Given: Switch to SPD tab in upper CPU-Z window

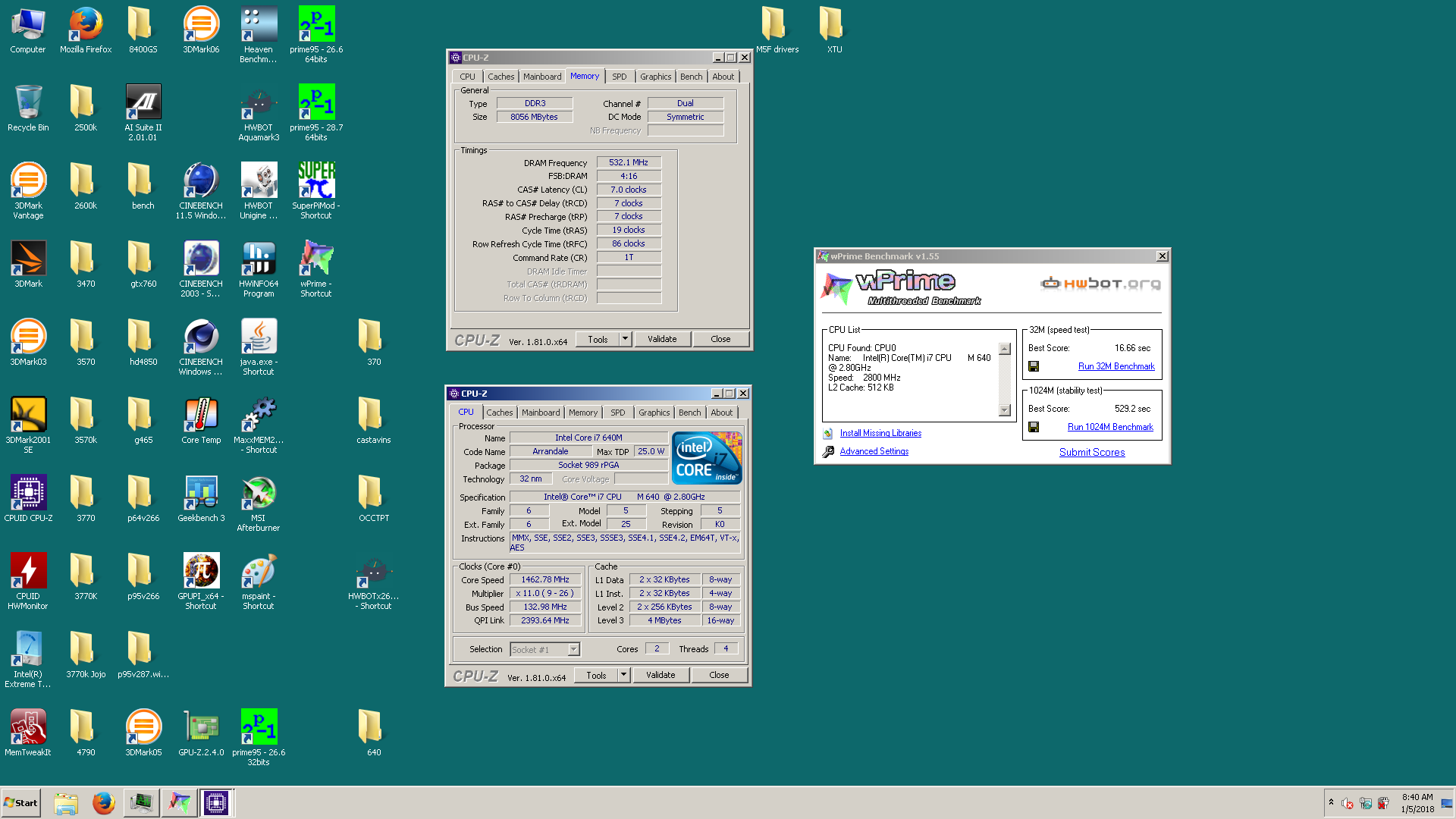Looking at the screenshot, I should pyautogui.click(x=620, y=77).
